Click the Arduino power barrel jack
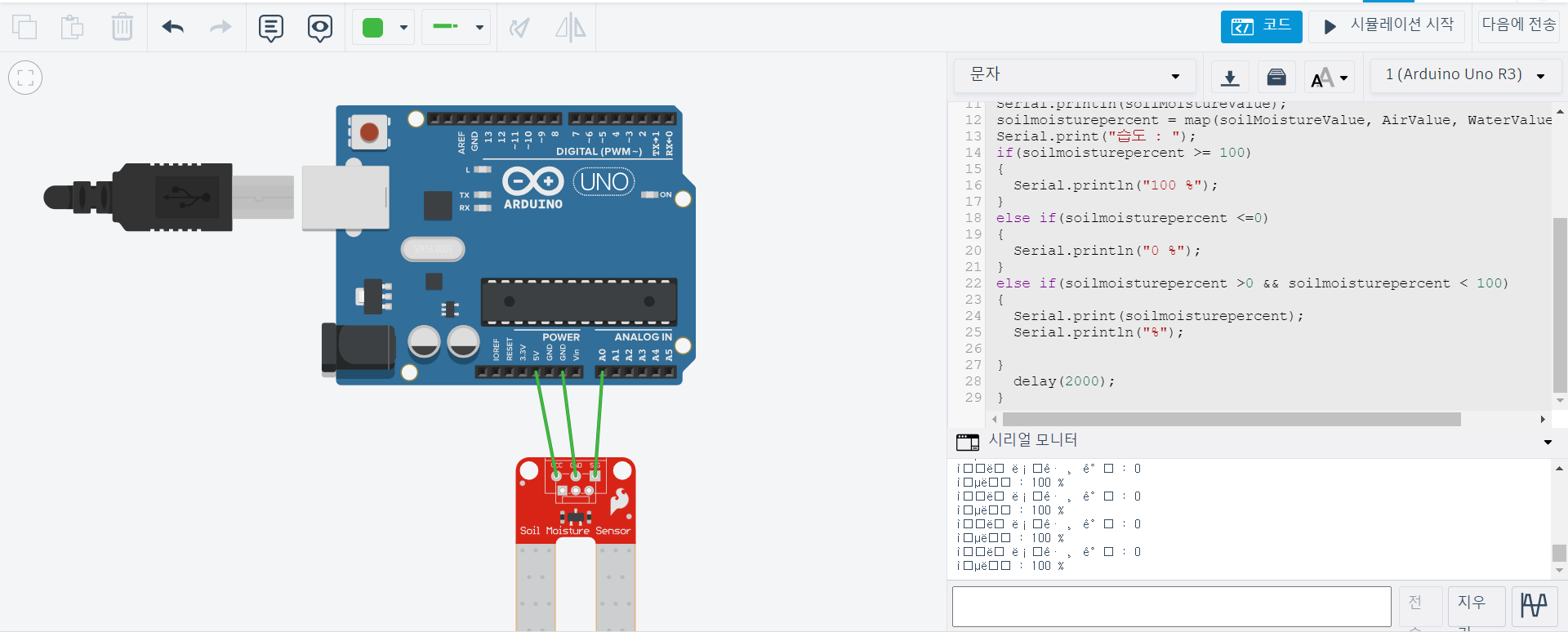This screenshot has height=632, width=1568. (x=358, y=349)
